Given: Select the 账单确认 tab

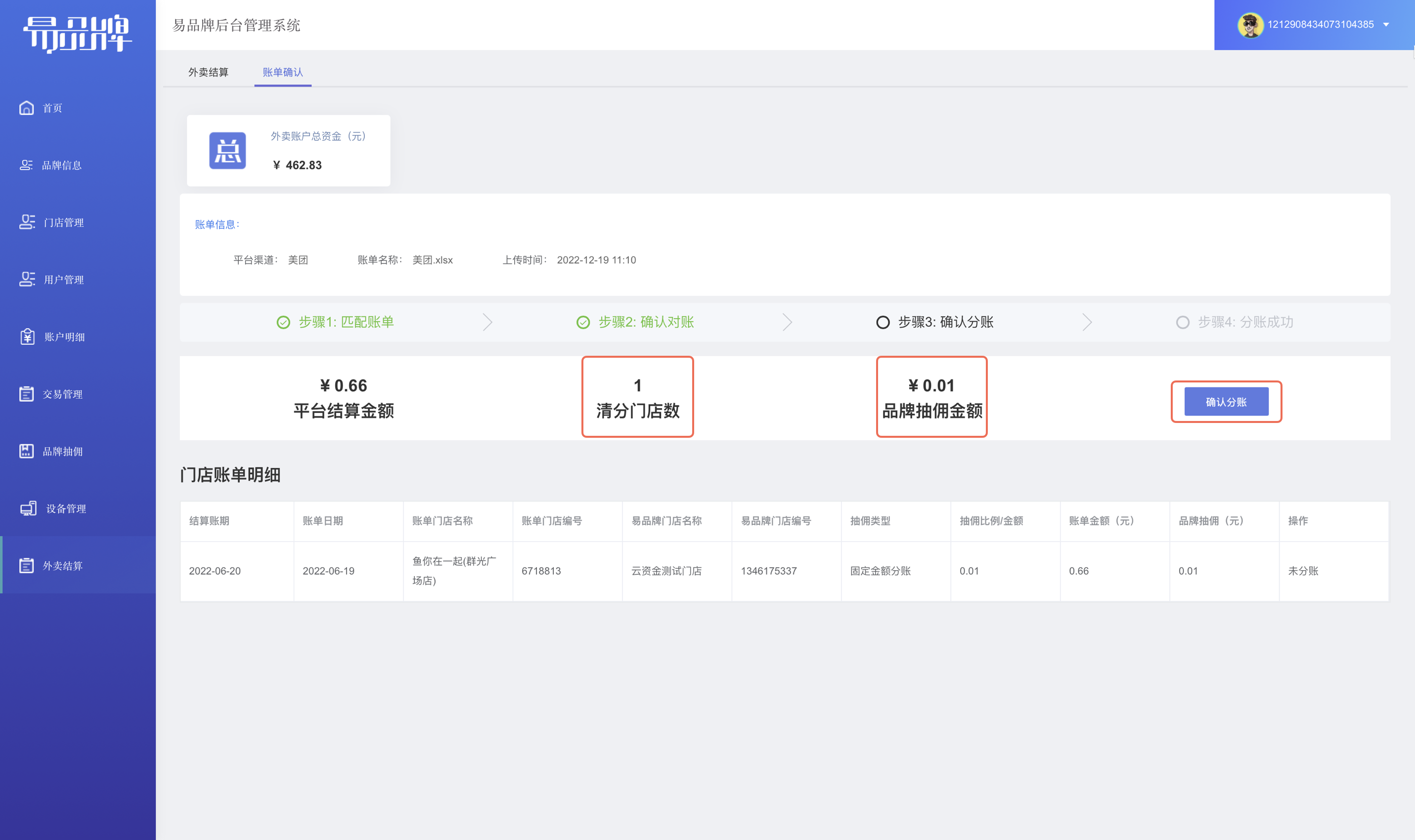Looking at the screenshot, I should coord(282,73).
